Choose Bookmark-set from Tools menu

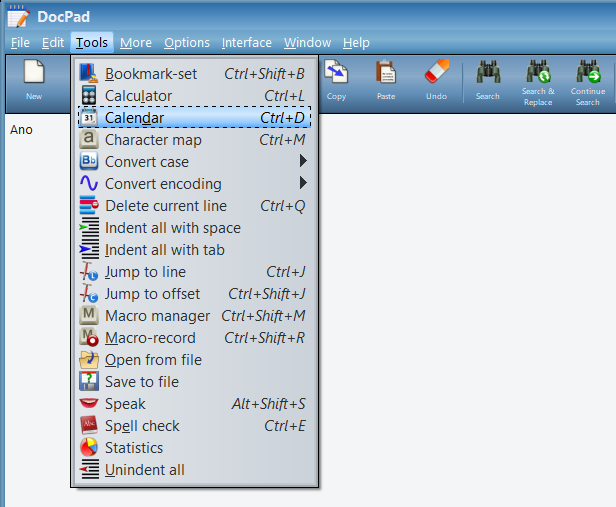pyautogui.click(x=195, y=73)
